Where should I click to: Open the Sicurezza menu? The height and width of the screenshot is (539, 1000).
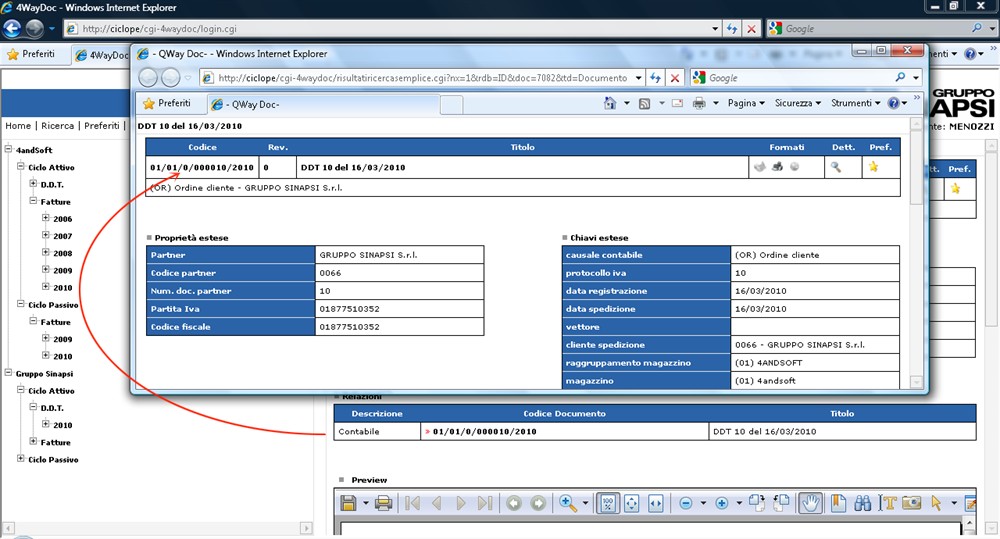[797, 103]
